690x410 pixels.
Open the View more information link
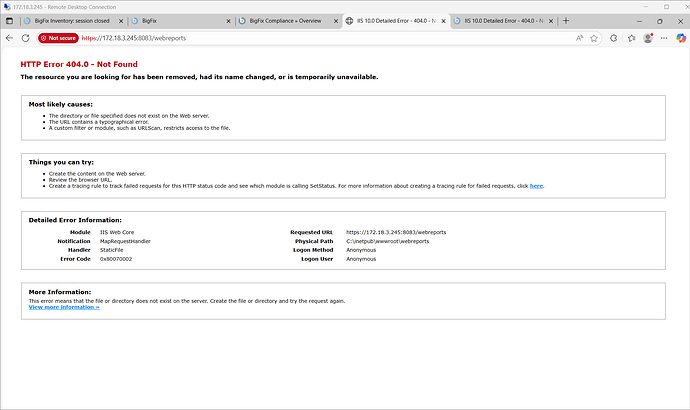[x=64, y=307]
